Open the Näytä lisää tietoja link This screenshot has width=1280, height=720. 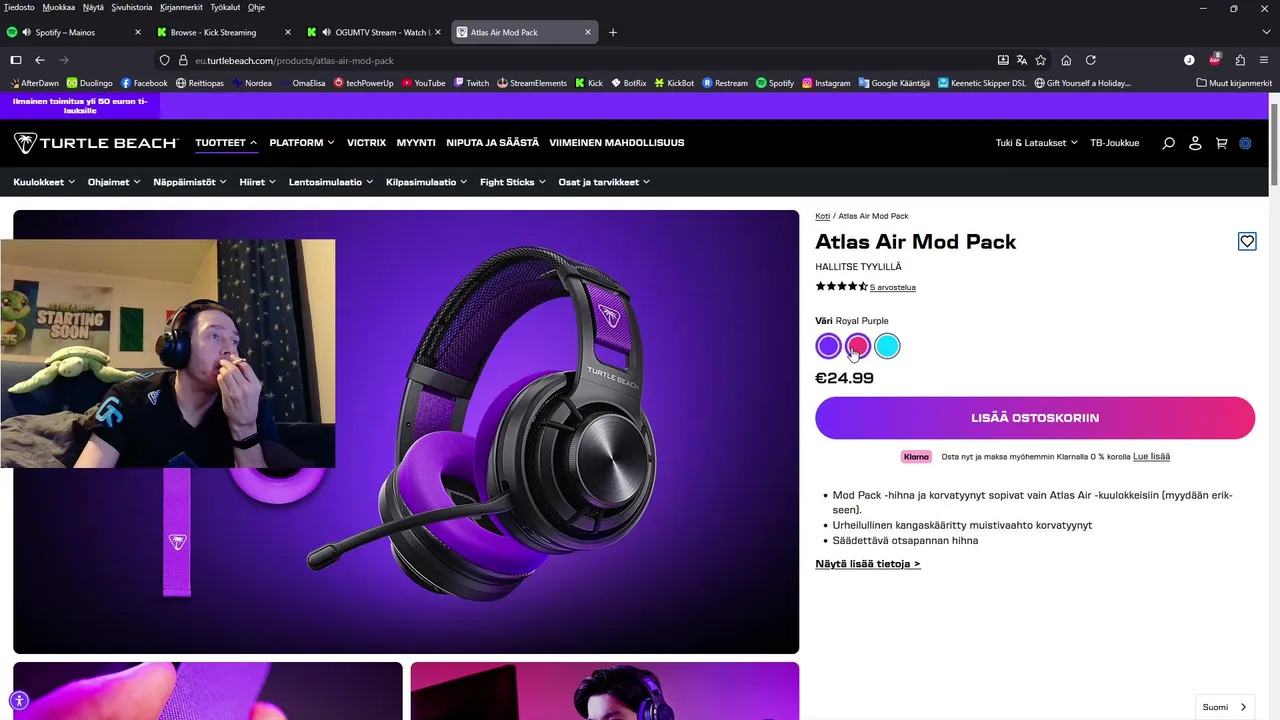point(868,564)
